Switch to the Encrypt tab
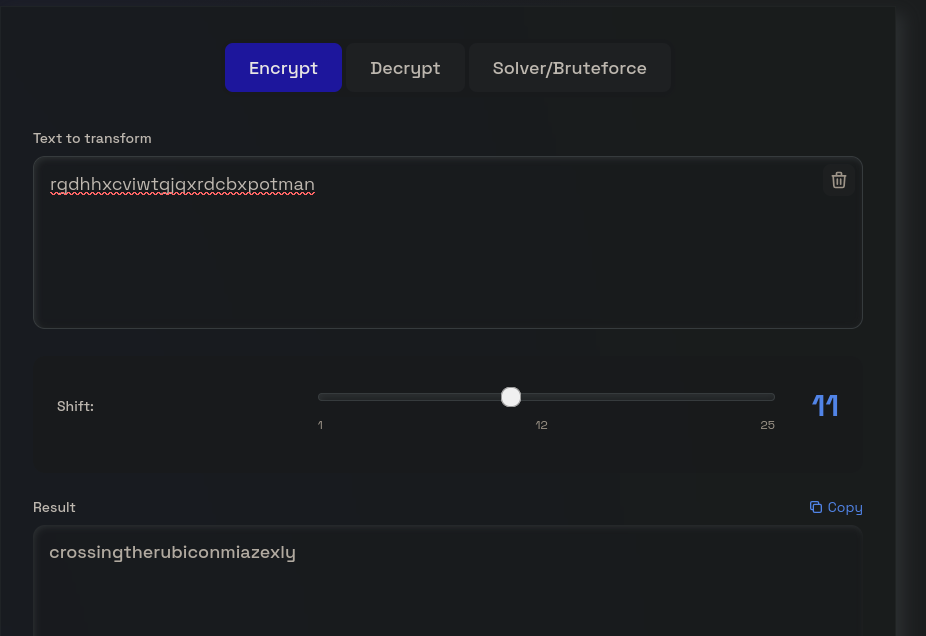This screenshot has height=636, width=926. click(283, 67)
